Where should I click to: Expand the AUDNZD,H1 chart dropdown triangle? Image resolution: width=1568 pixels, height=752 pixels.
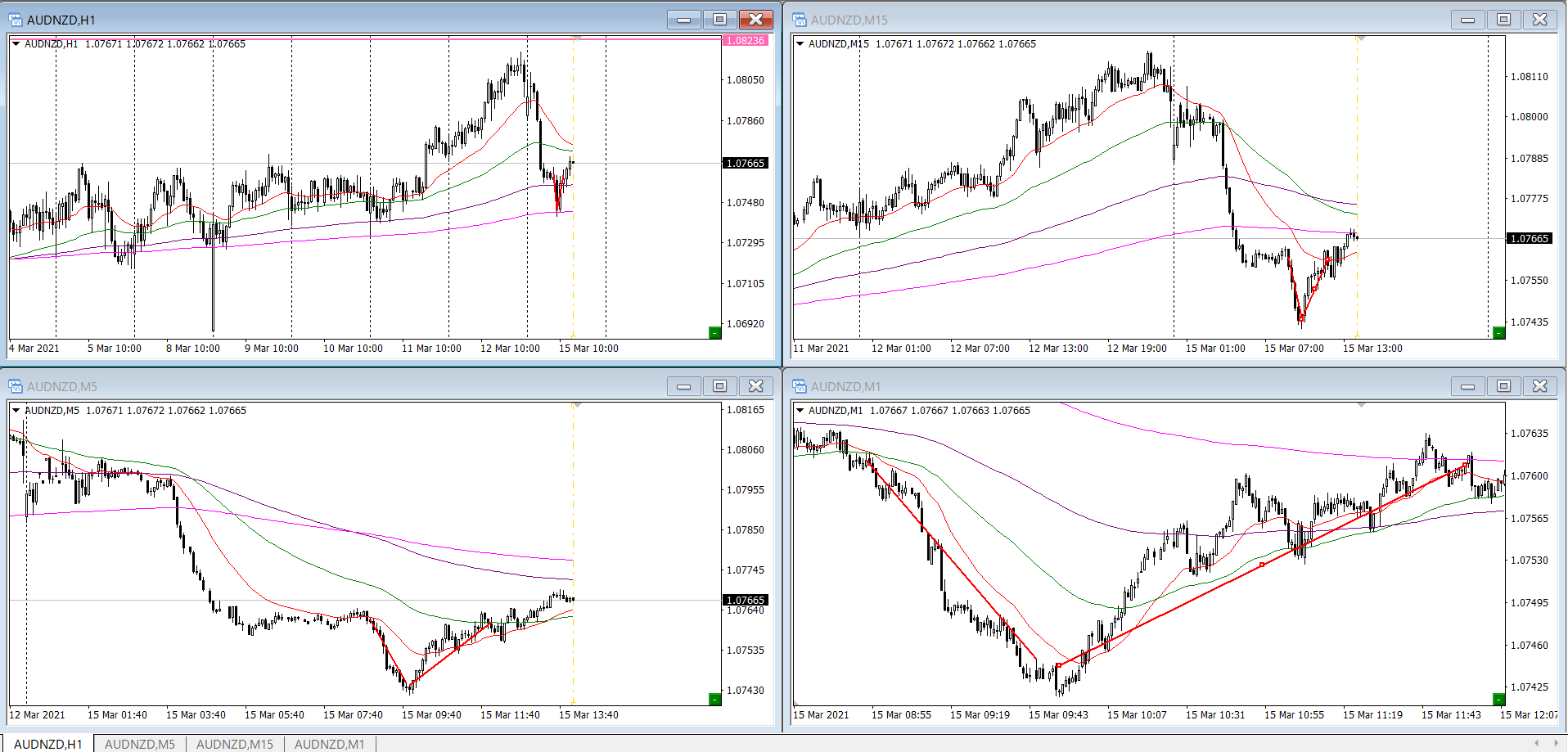16,44
